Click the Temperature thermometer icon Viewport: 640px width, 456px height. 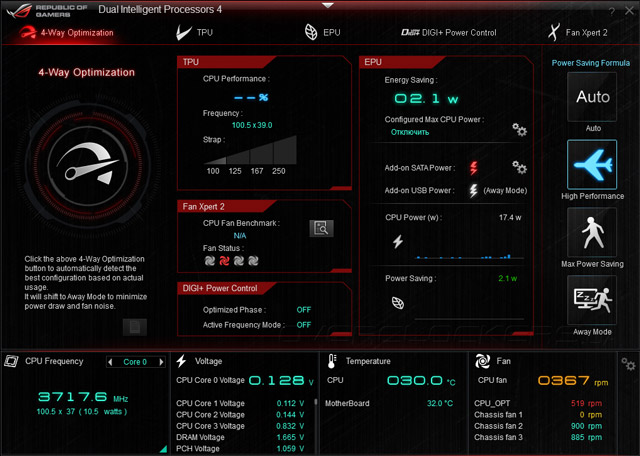pos(332,361)
